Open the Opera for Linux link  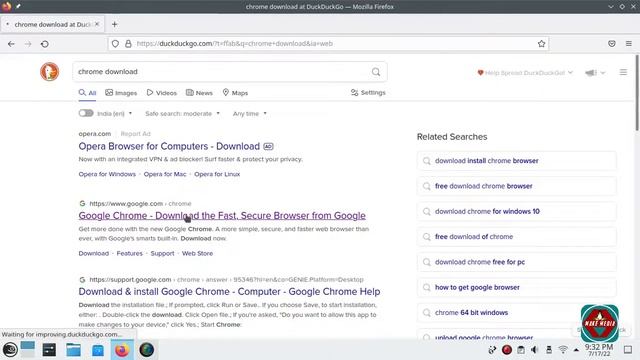(x=217, y=174)
